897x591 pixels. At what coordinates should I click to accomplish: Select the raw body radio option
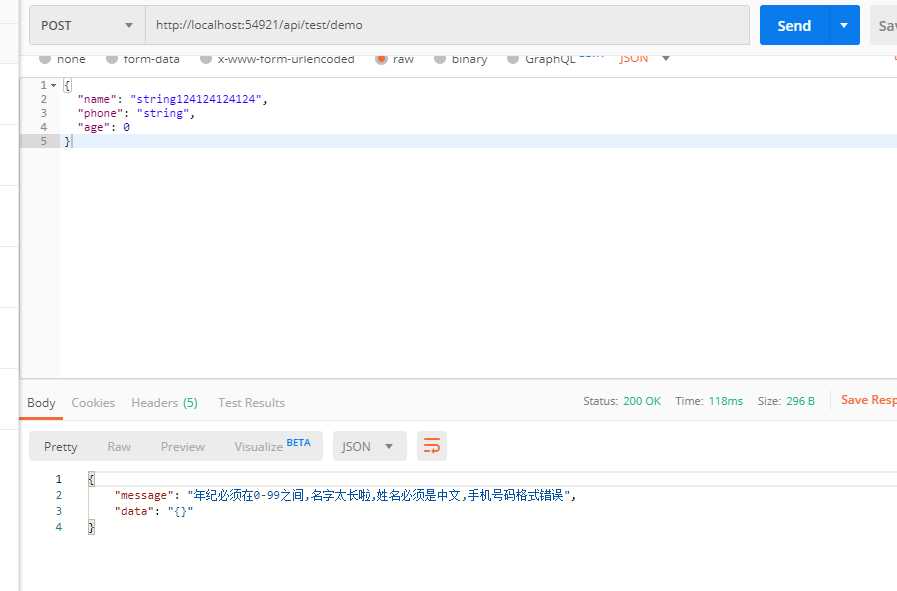(x=395, y=59)
